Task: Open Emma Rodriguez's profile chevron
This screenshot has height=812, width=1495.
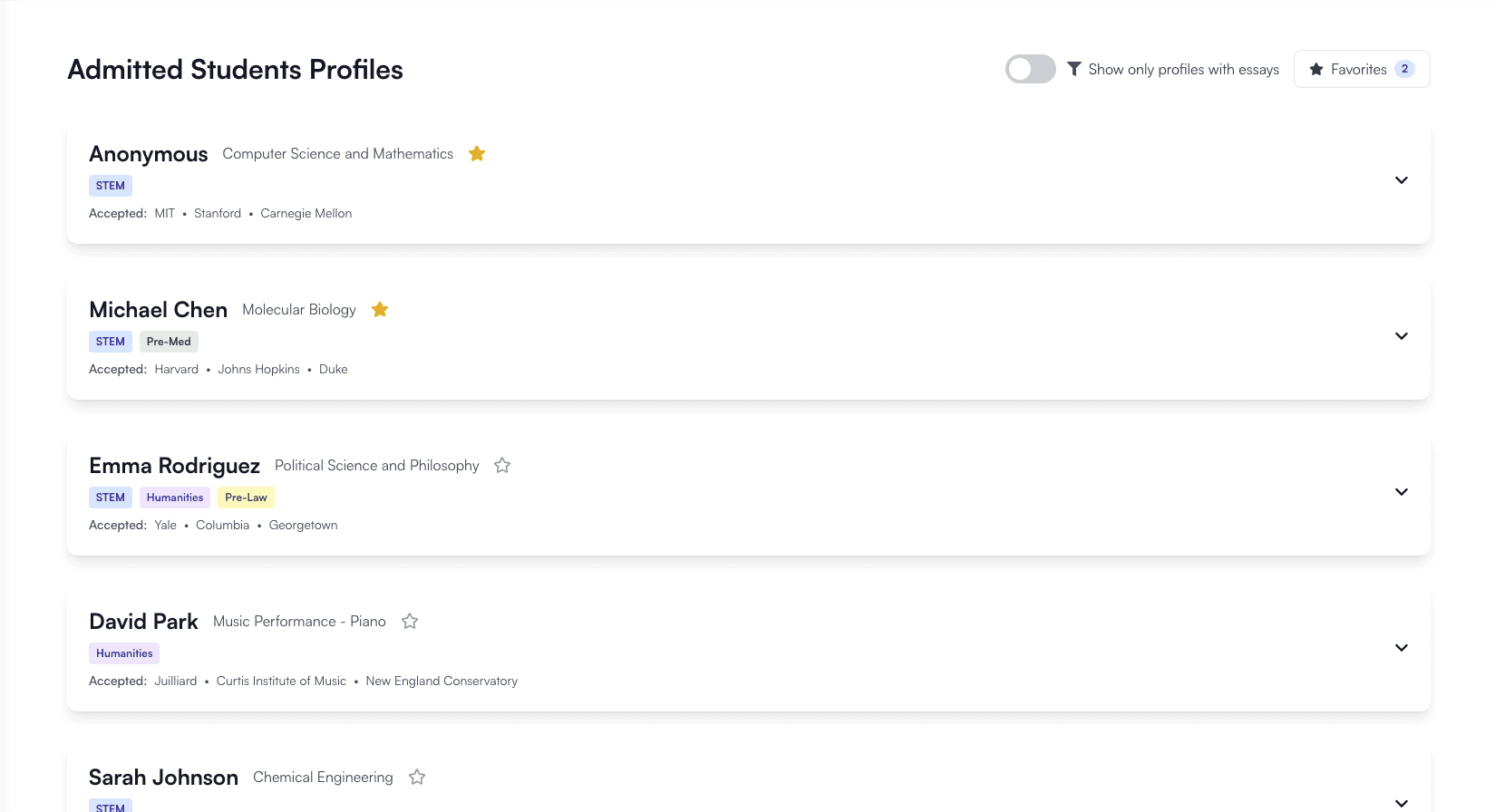Action: (x=1402, y=492)
